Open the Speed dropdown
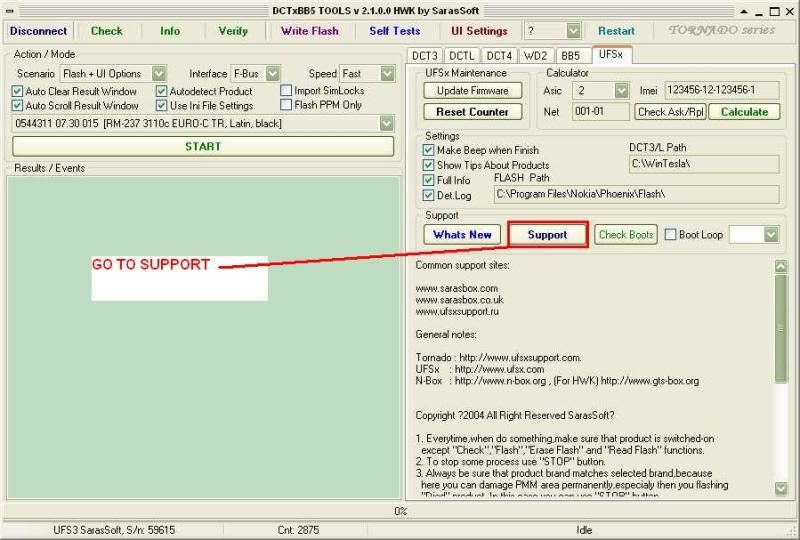Viewport: 800px width, 540px height. tap(387, 73)
